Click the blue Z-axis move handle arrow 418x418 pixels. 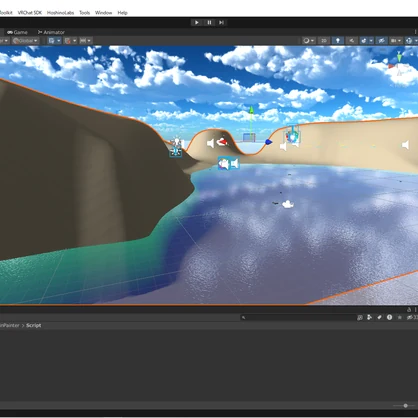pos(268,142)
